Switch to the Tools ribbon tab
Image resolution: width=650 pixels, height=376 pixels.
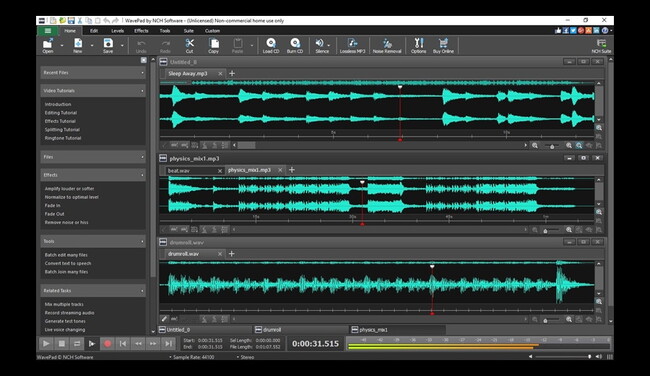[165, 31]
